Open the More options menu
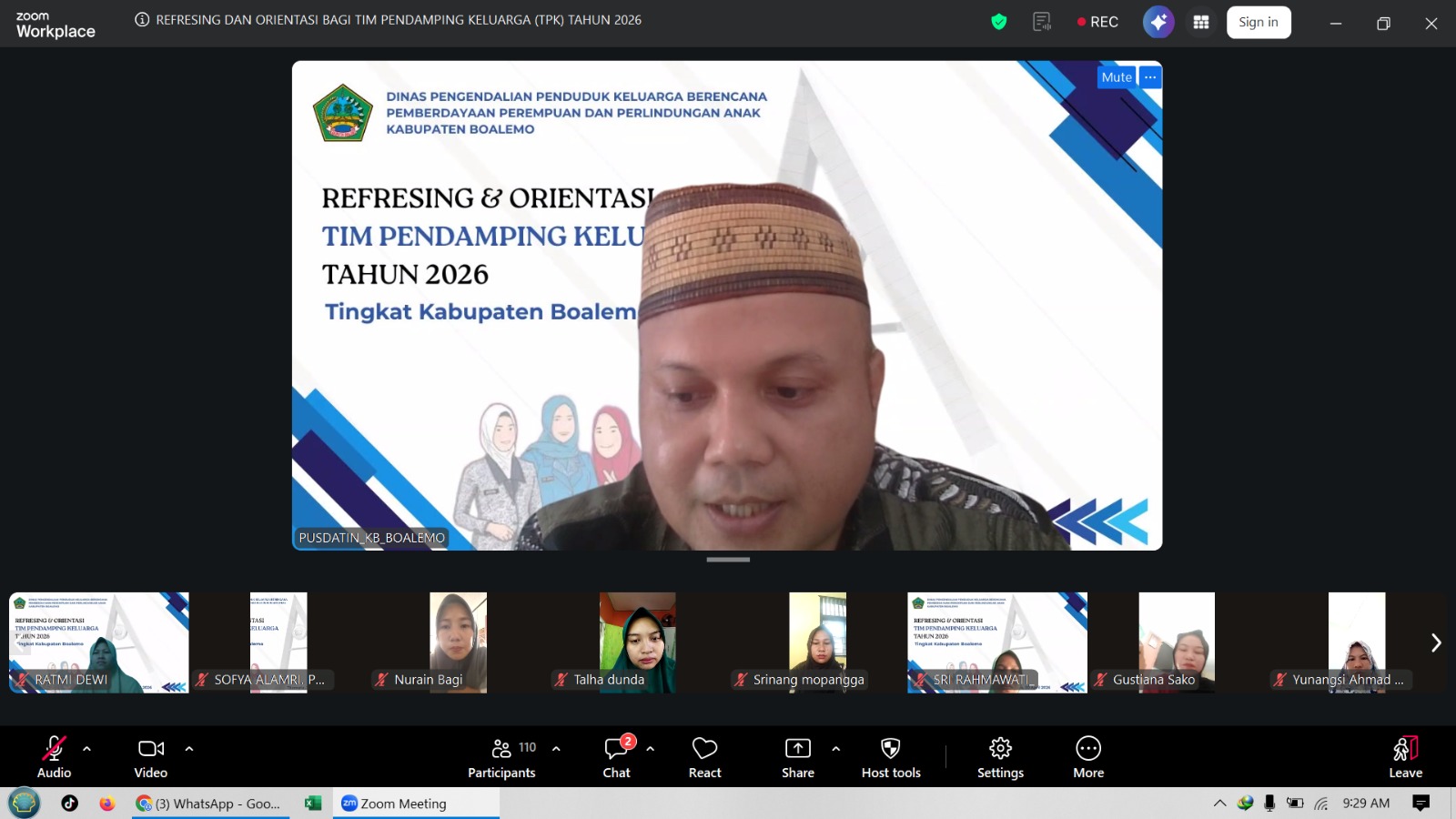The width and height of the screenshot is (1456, 819). (1088, 757)
